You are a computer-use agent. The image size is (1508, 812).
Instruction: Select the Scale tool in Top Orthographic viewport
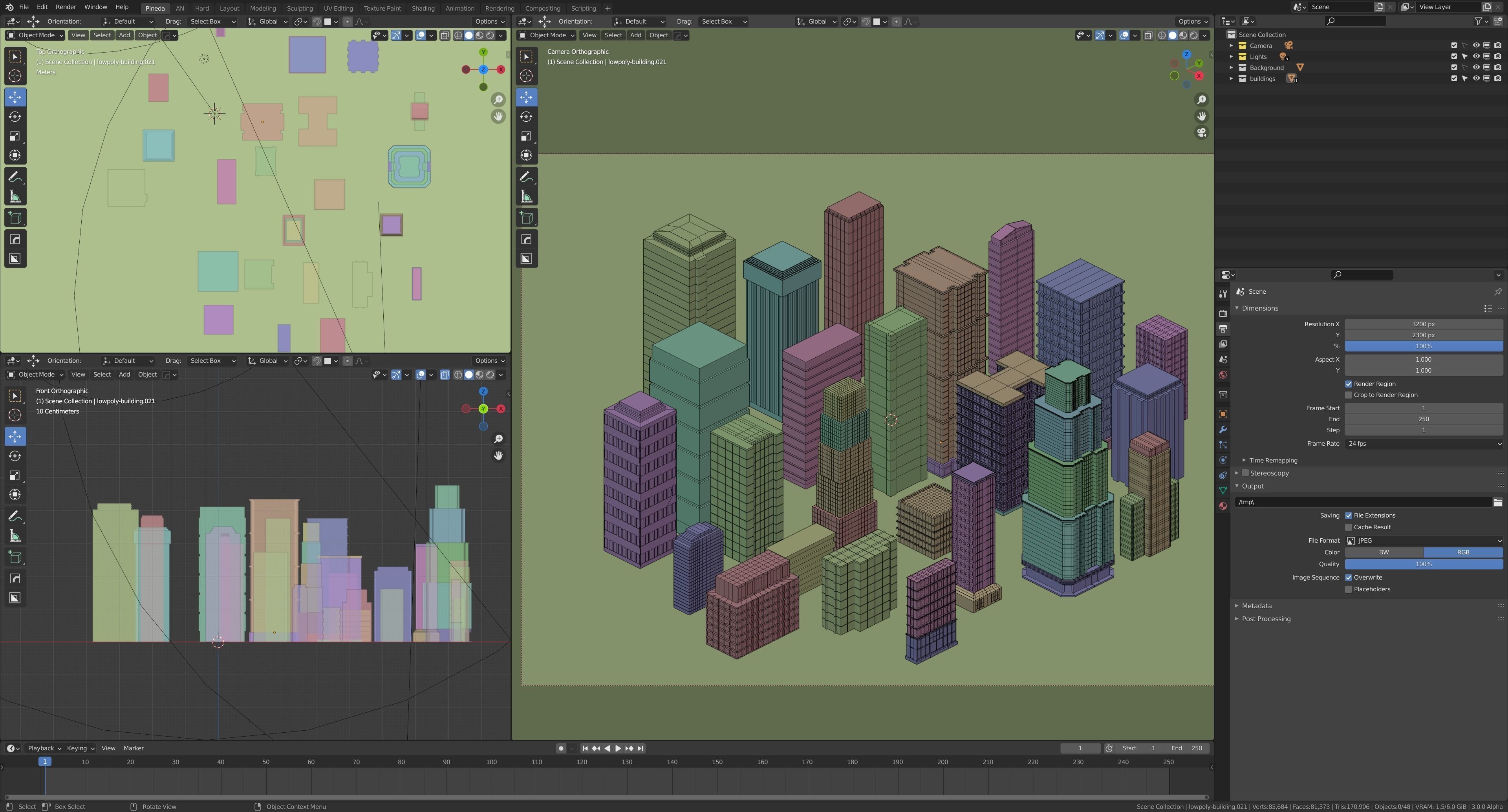click(15, 136)
